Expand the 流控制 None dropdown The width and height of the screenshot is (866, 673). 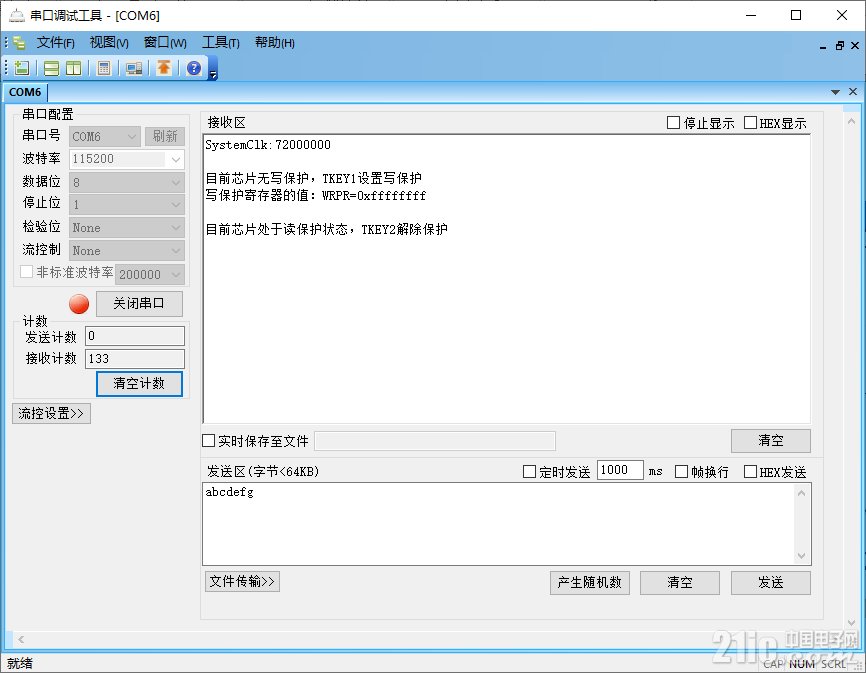coord(127,251)
